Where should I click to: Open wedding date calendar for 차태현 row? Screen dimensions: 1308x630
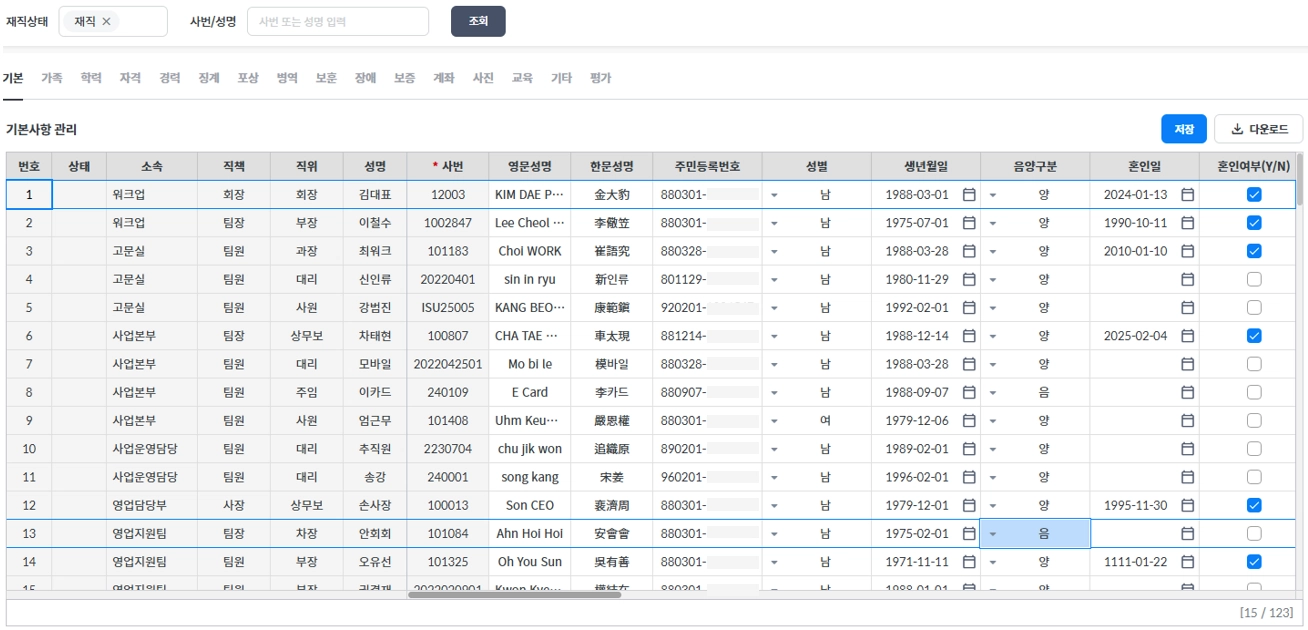[x=1188, y=336]
